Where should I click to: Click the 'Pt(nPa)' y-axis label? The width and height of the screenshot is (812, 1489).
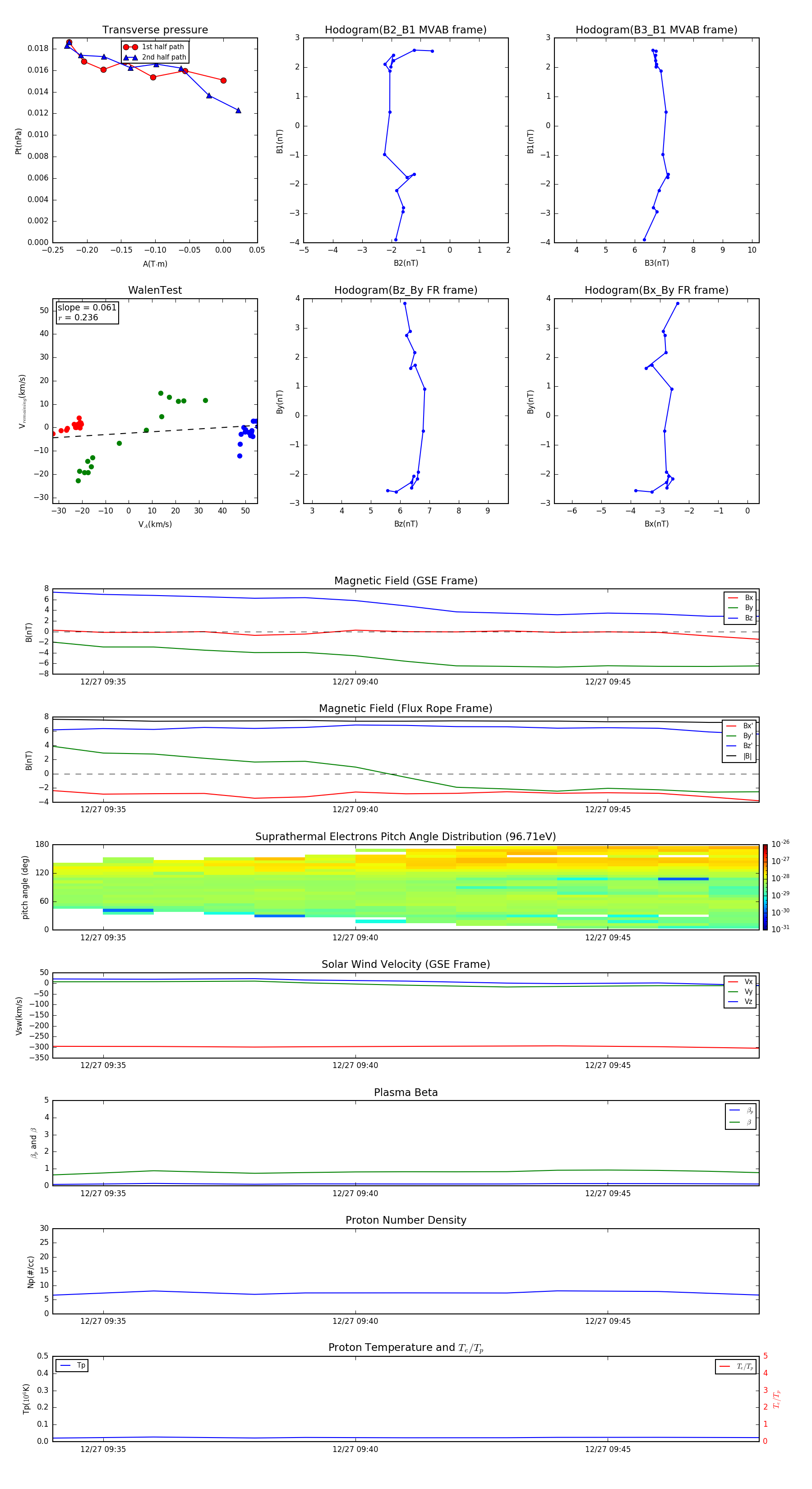[18, 140]
